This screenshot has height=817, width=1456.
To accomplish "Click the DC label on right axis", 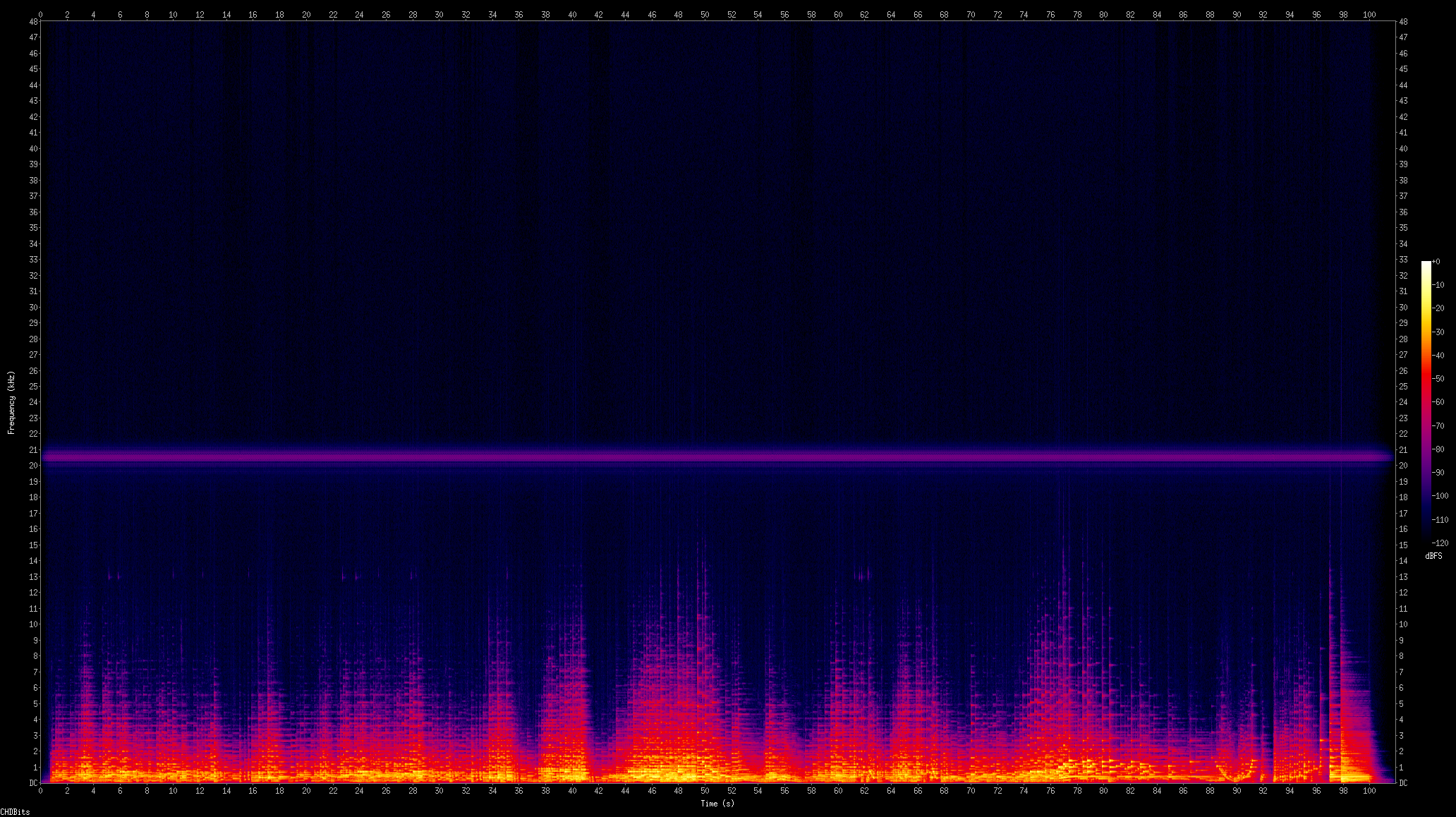I will [x=1404, y=783].
